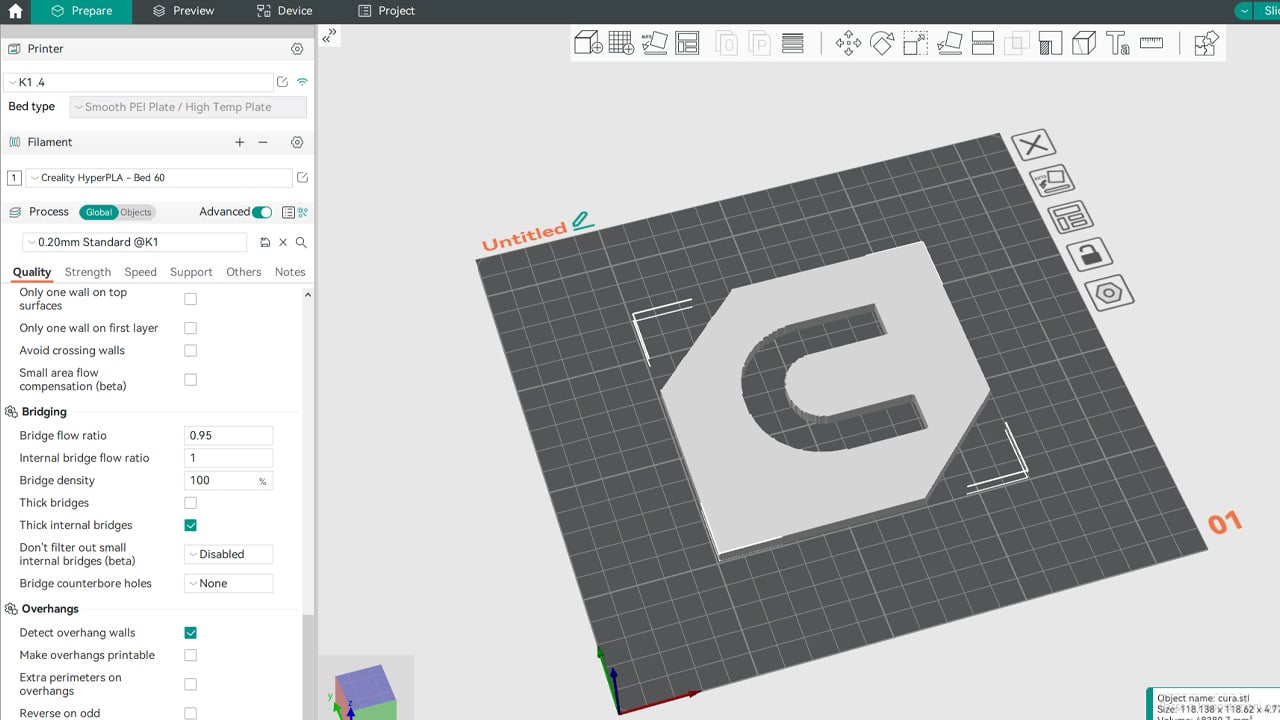
Task: Enable Avoid crossing walls checkbox
Action: point(190,351)
